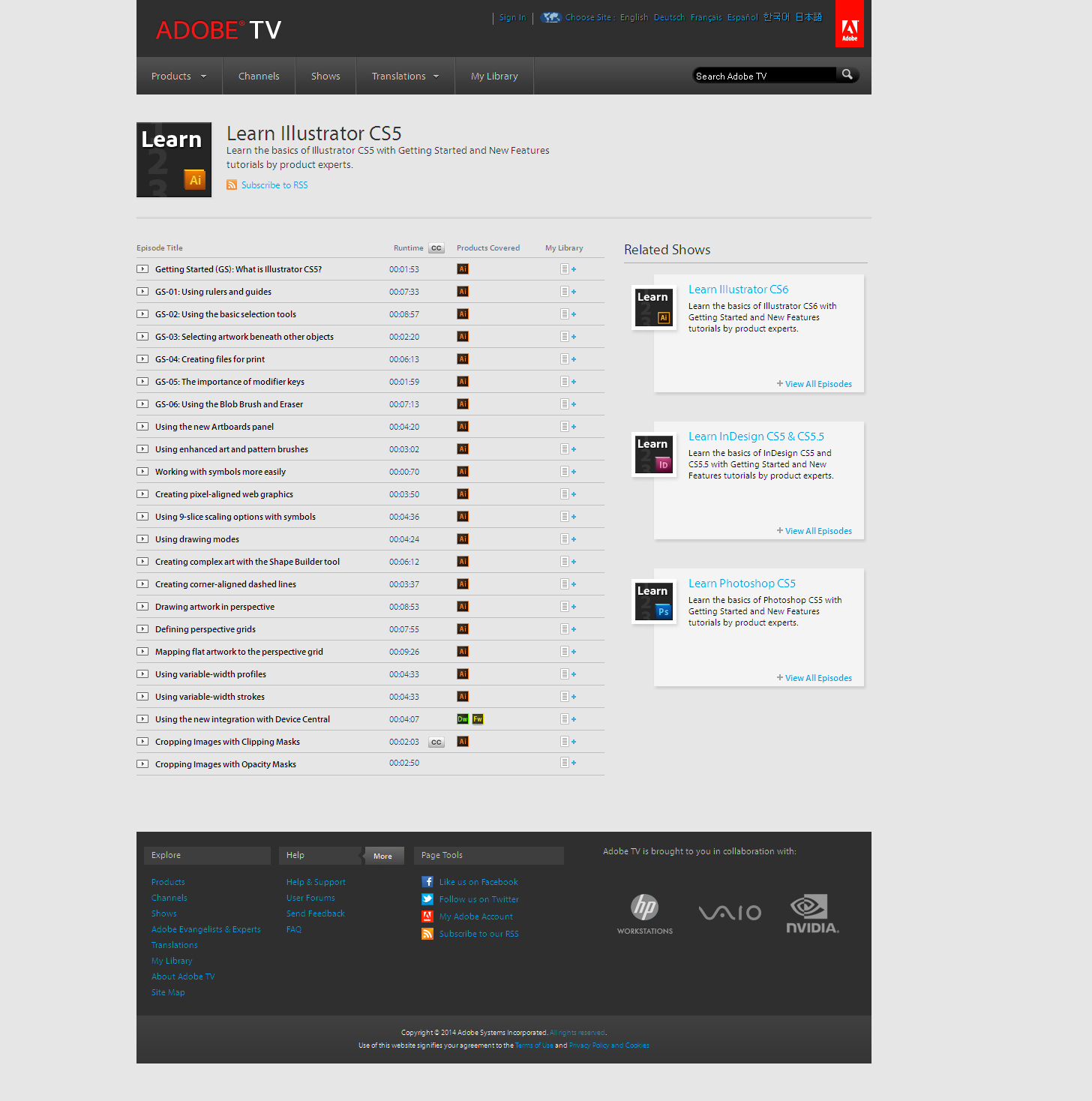
Task: Click the ADOBE TV logo
Action: (218, 30)
